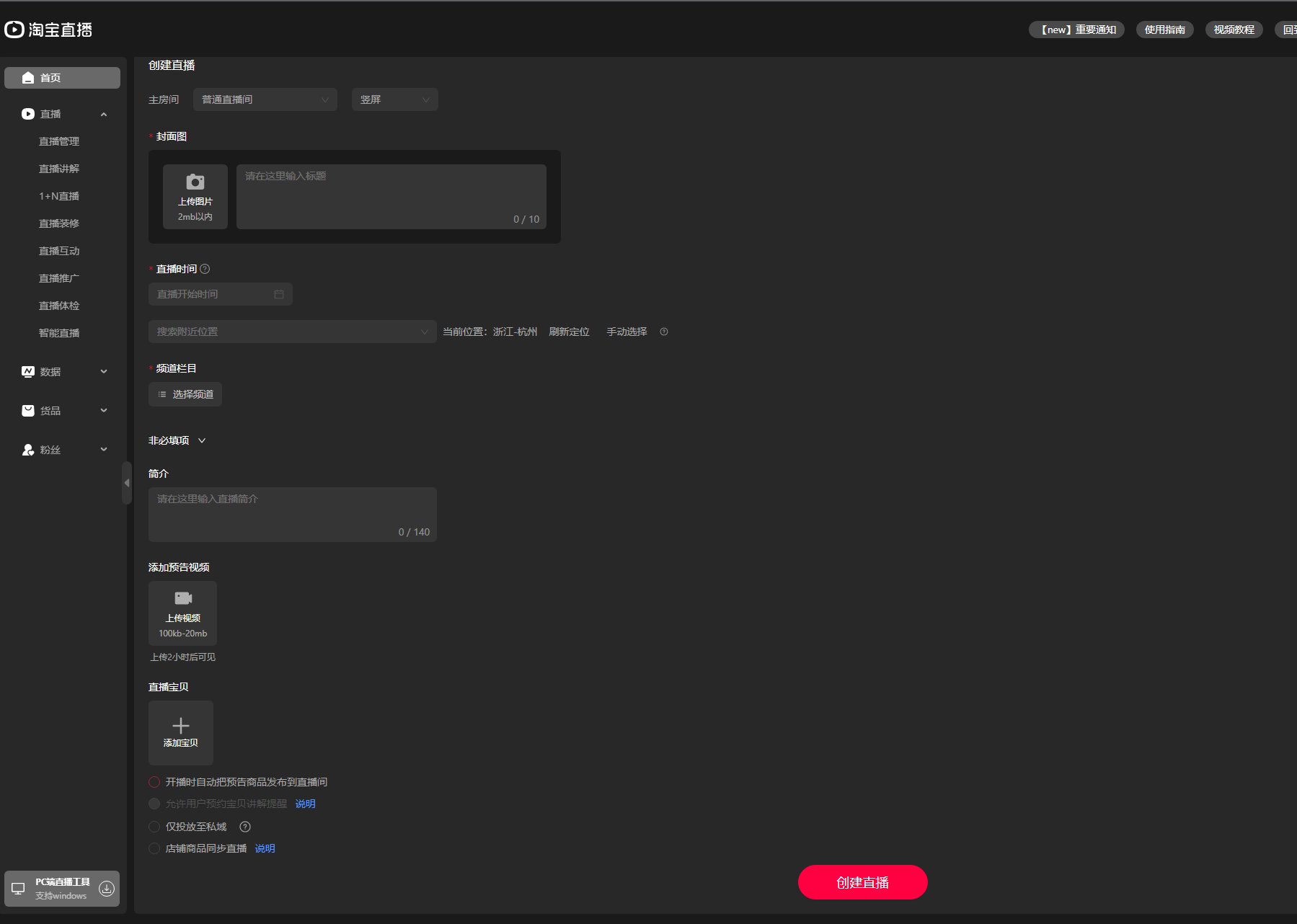1297x924 pixels.
Task: Click the video camera upload icon
Action: [183, 598]
